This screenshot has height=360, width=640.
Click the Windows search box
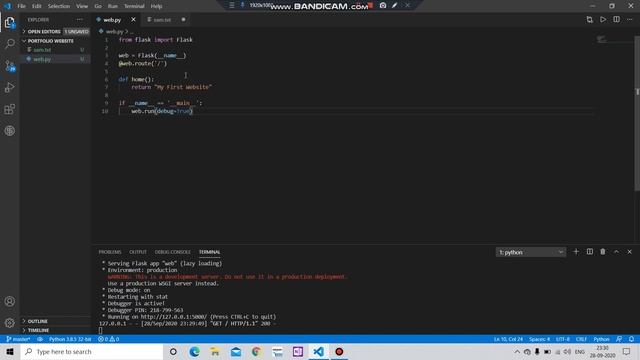92,352
